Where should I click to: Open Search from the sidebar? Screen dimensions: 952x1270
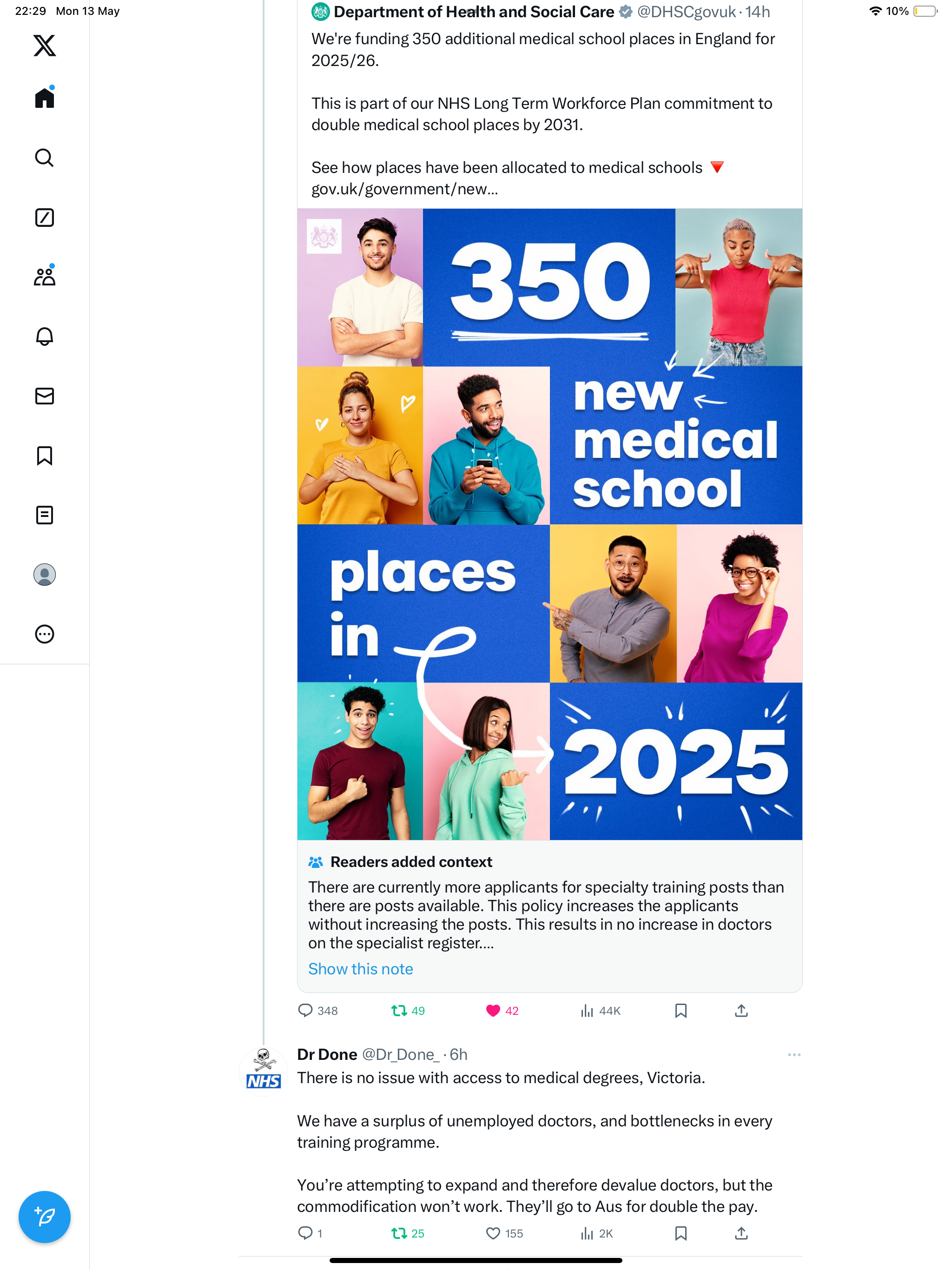44,157
